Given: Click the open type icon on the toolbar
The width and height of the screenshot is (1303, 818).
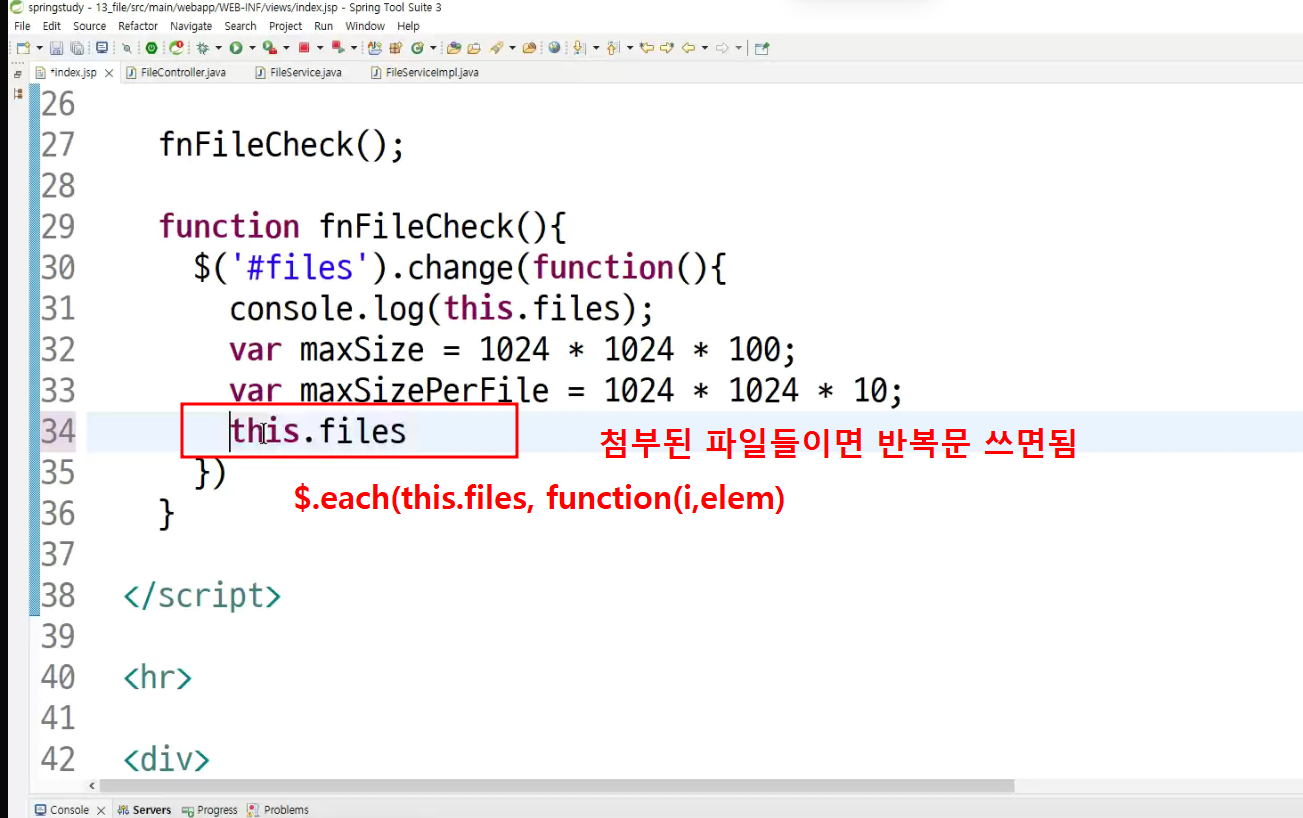Looking at the screenshot, I should point(375,47).
